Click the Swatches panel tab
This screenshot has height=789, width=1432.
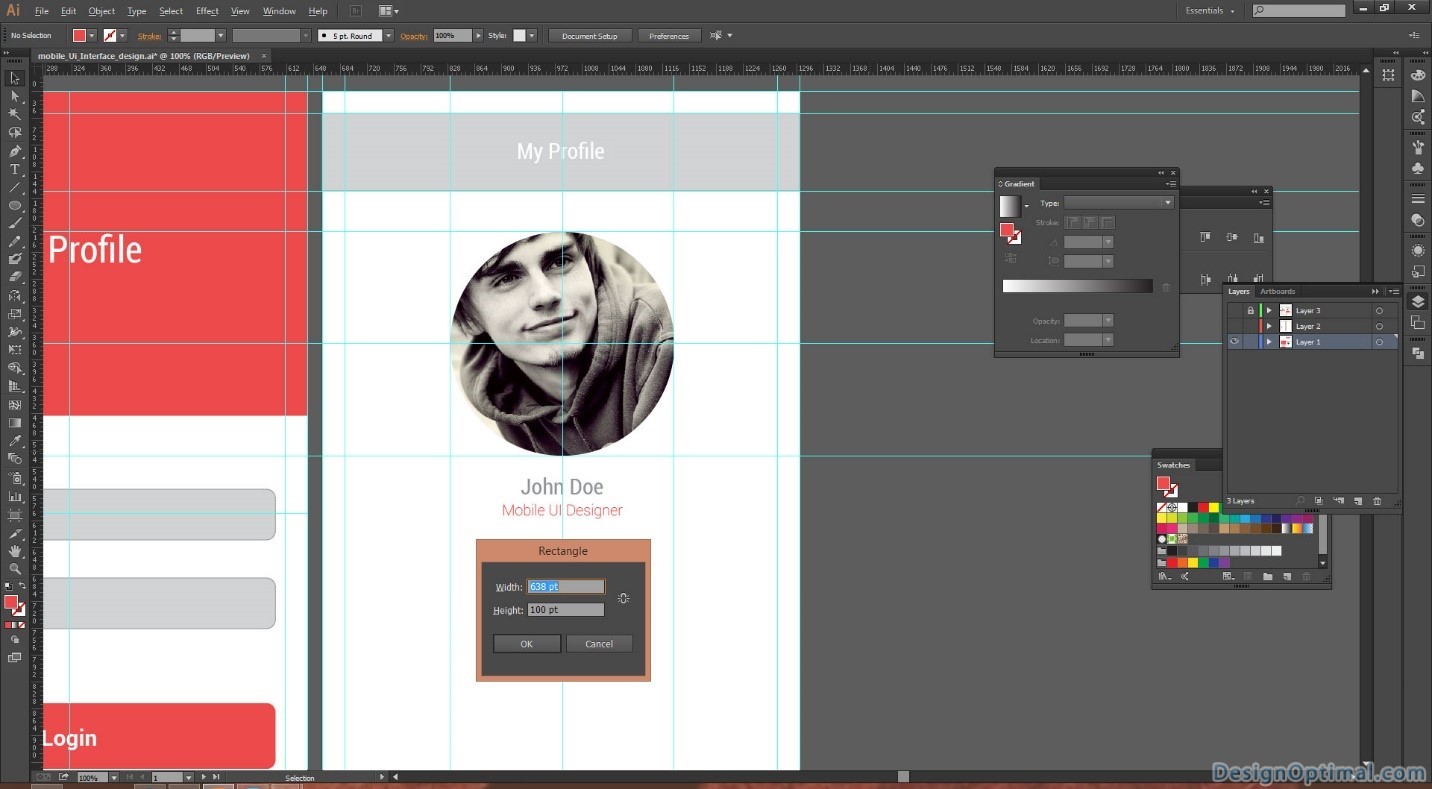(1174, 465)
